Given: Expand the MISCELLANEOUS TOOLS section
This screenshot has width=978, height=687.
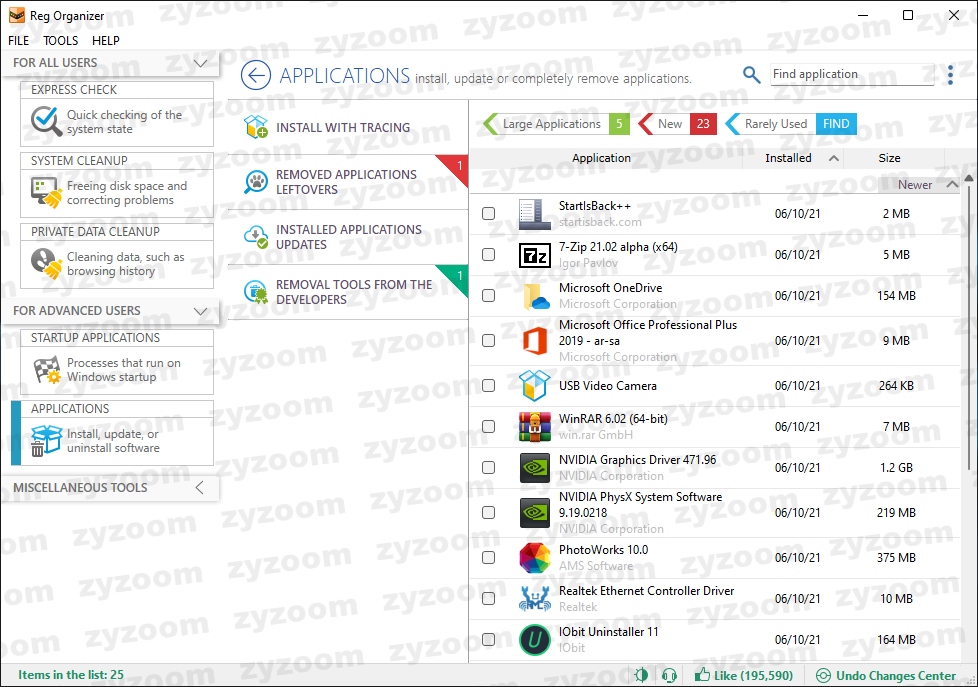Looking at the screenshot, I should tap(200, 488).
